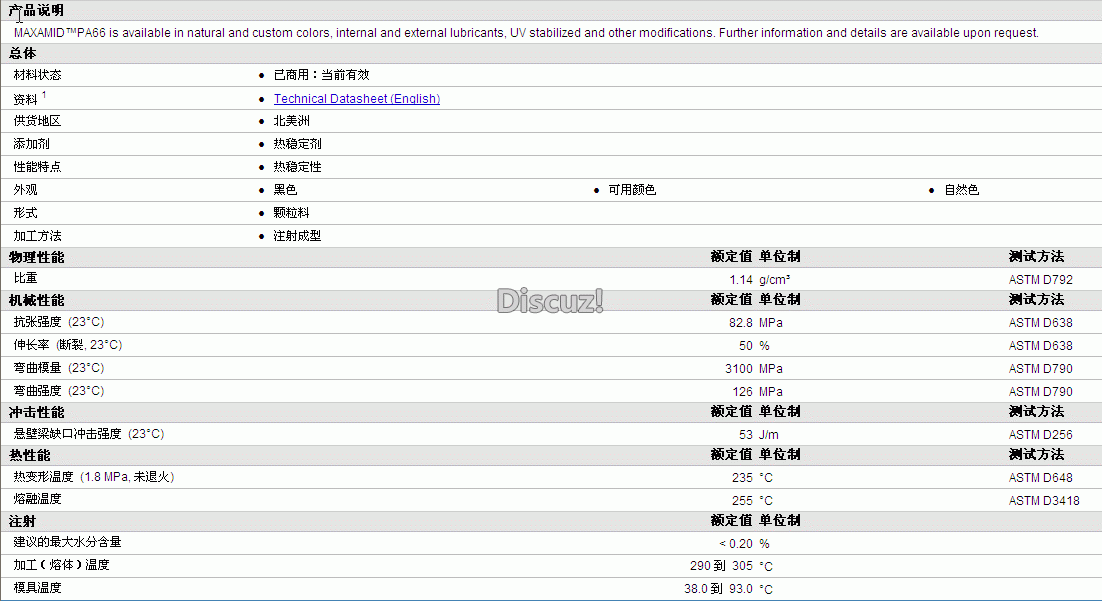Click the 热变形温度 (1.8 MPa, 未退火) label
The width and height of the screenshot is (1102, 601).
click(x=93, y=477)
